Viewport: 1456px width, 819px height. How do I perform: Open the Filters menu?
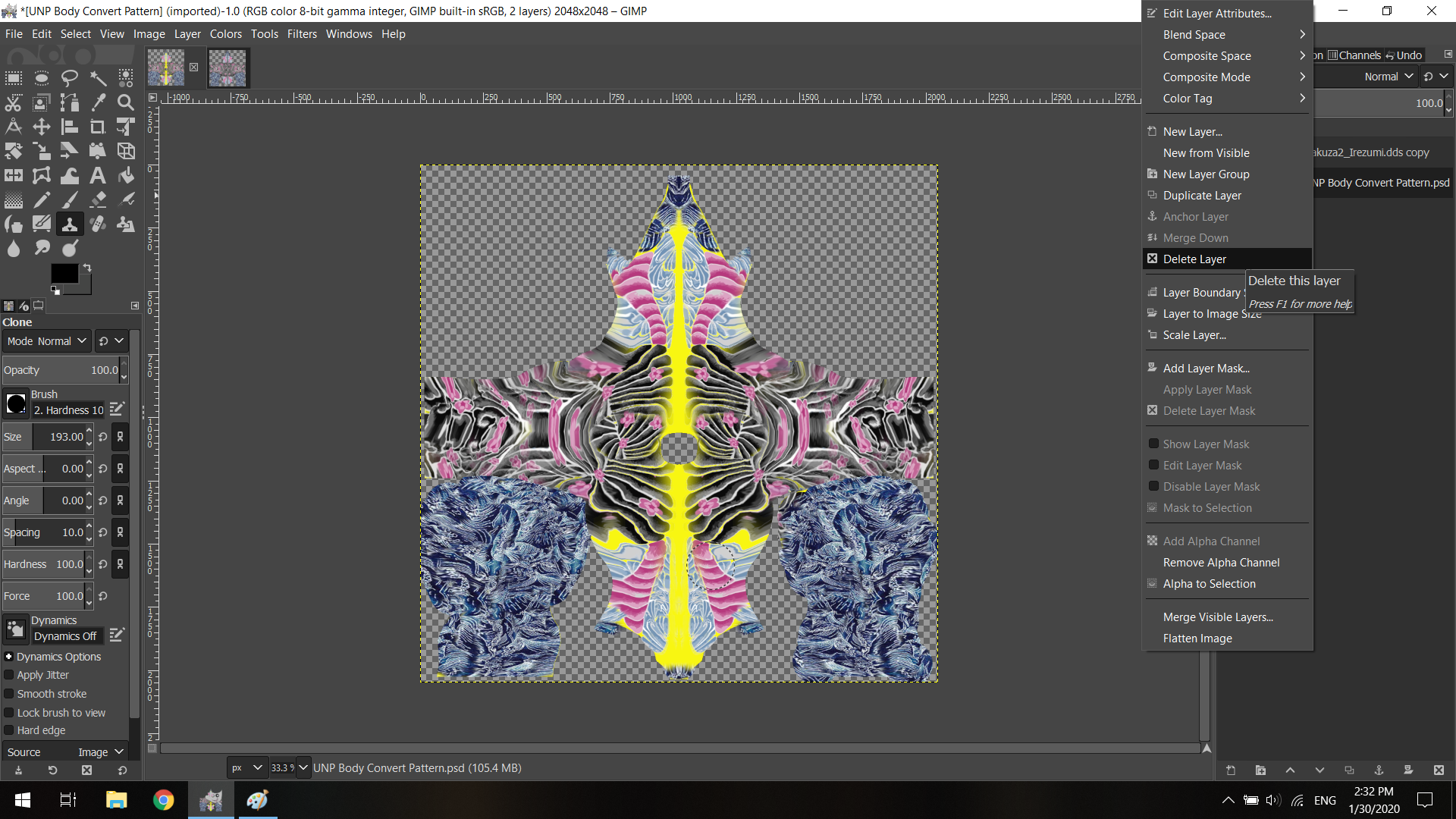(302, 34)
